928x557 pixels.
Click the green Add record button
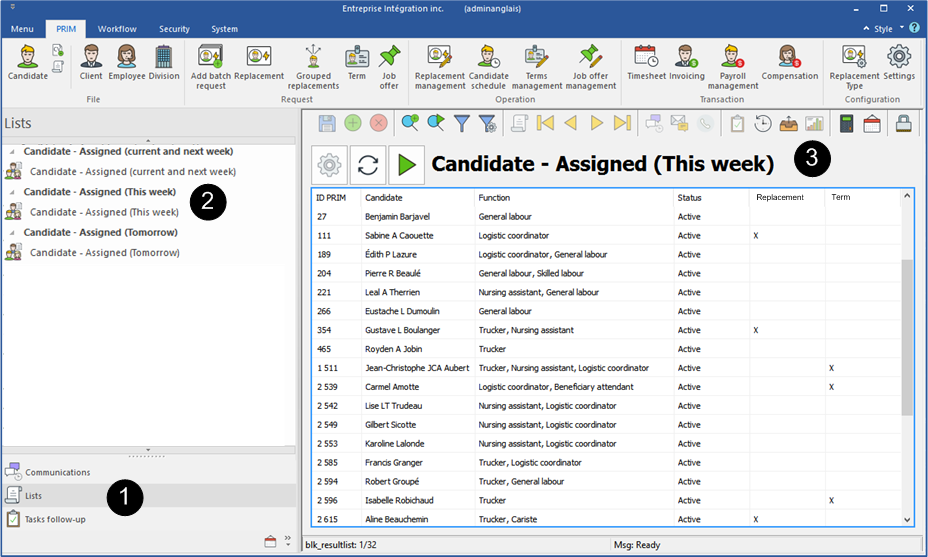click(x=353, y=123)
